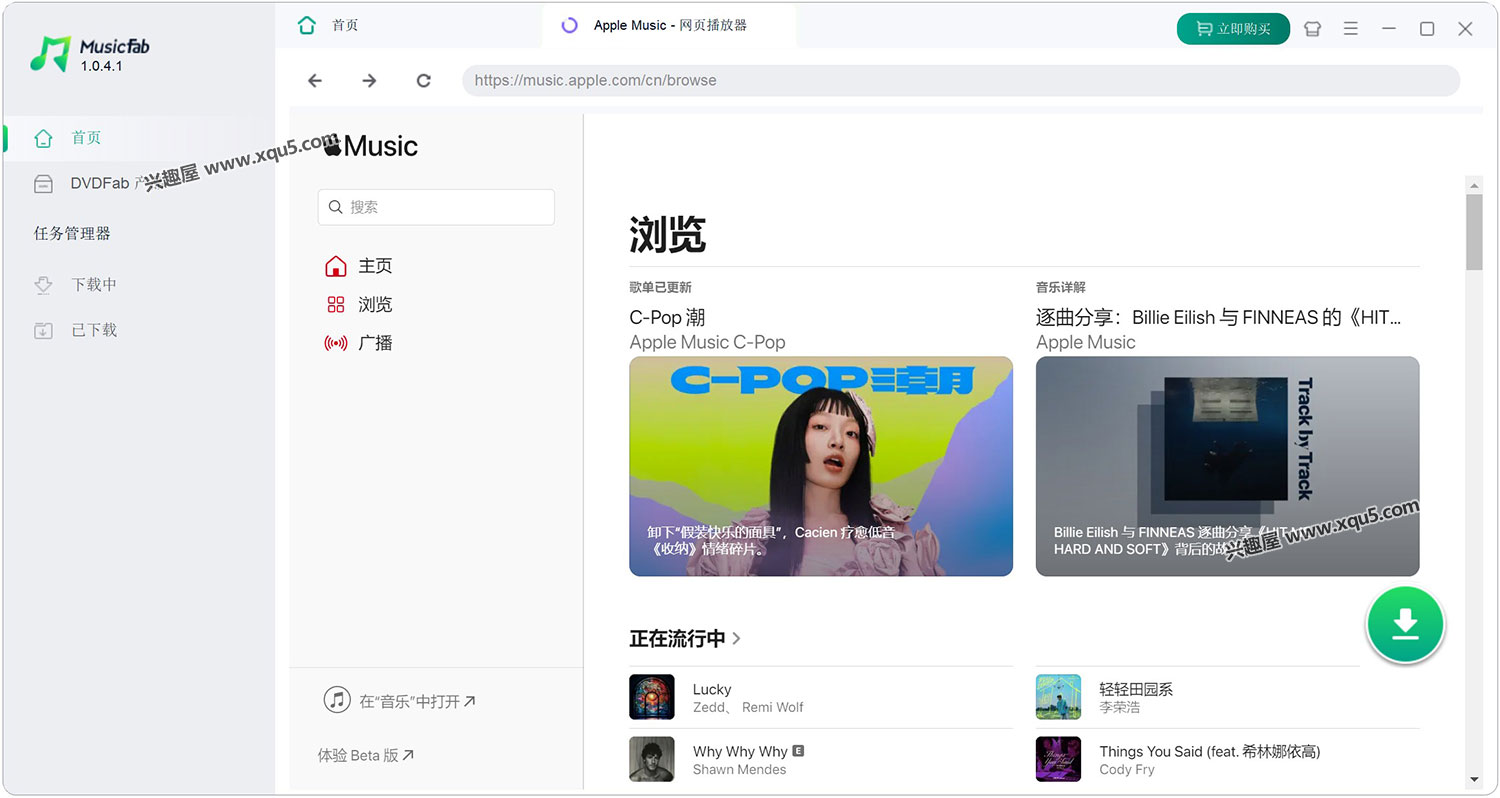Select the Why Why Why song title

point(740,751)
